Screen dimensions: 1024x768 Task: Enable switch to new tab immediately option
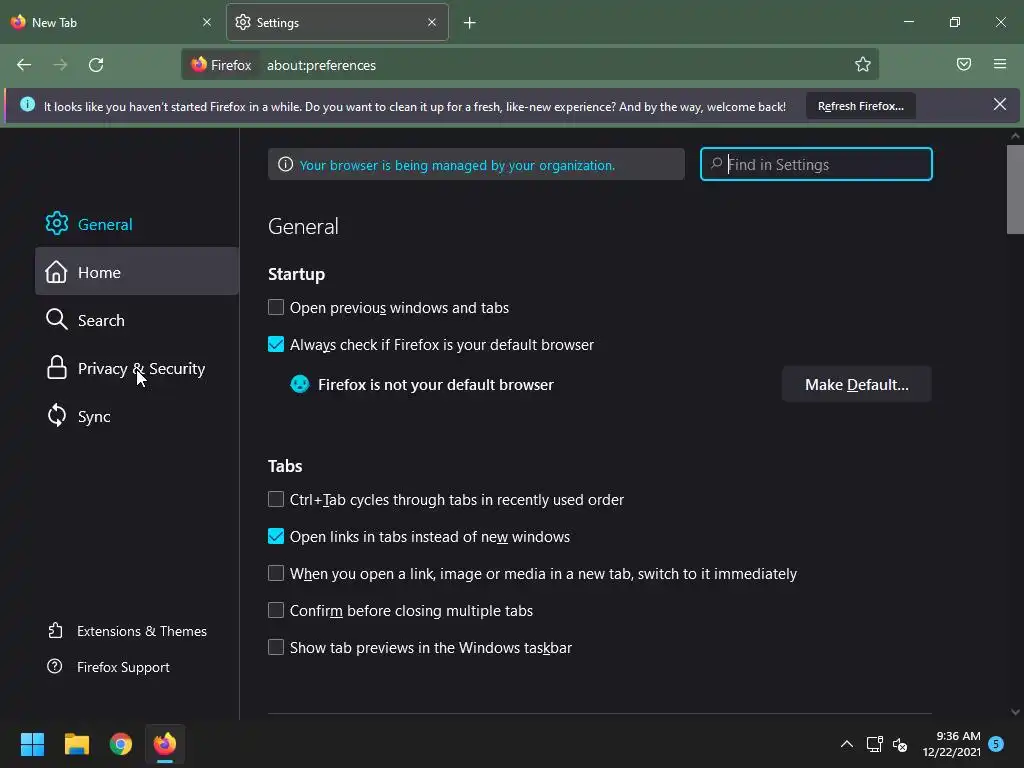(x=276, y=573)
